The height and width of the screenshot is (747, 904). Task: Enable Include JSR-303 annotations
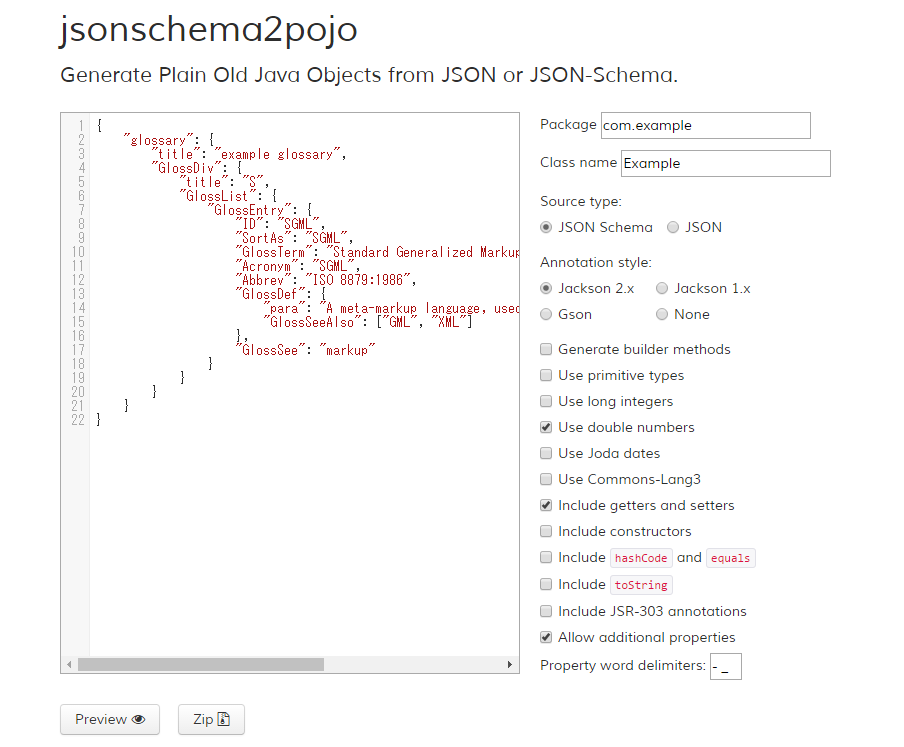(x=545, y=611)
